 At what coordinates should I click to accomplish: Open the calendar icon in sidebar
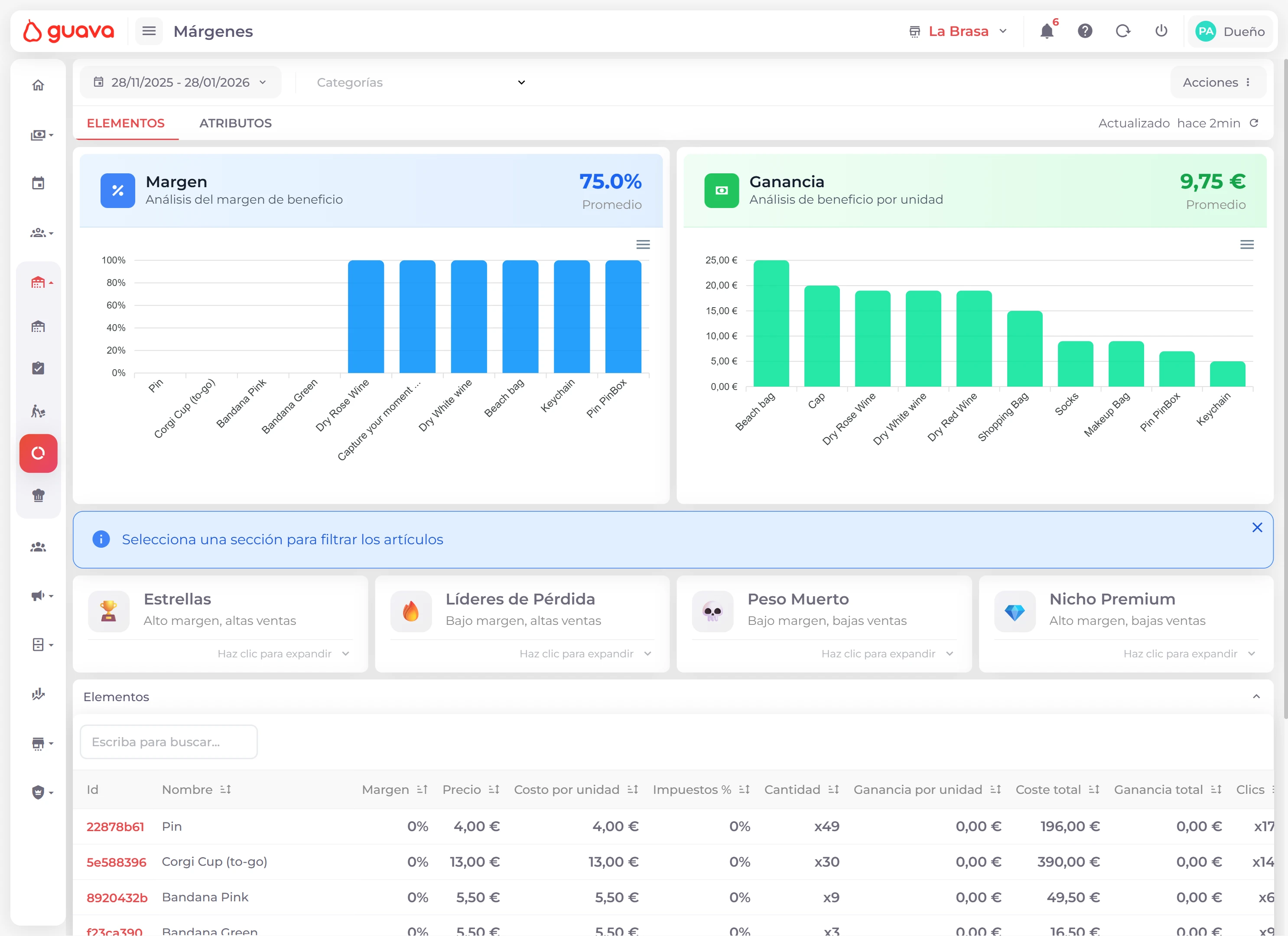pyautogui.click(x=38, y=183)
